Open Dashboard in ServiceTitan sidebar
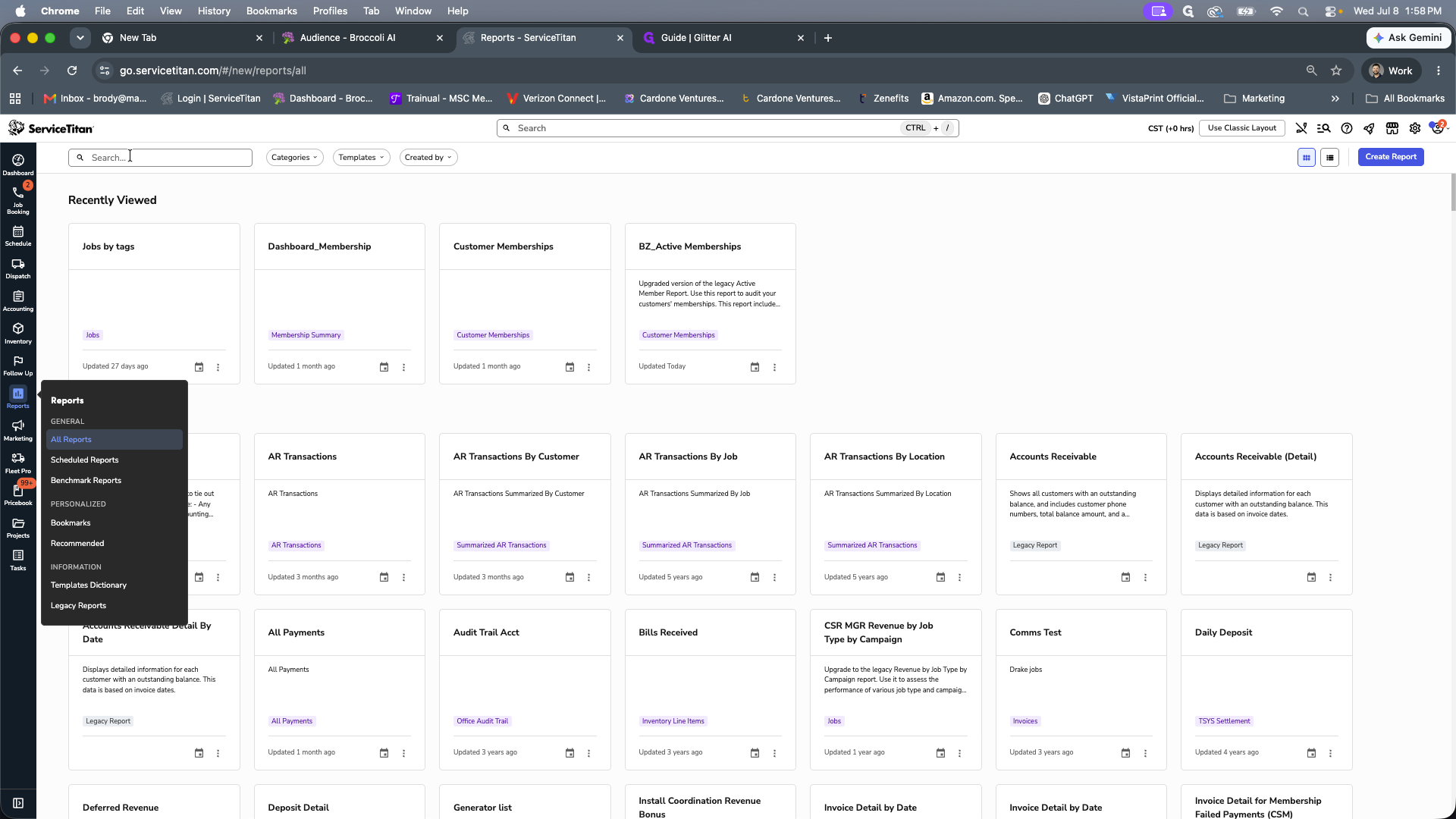 click(18, 164)
